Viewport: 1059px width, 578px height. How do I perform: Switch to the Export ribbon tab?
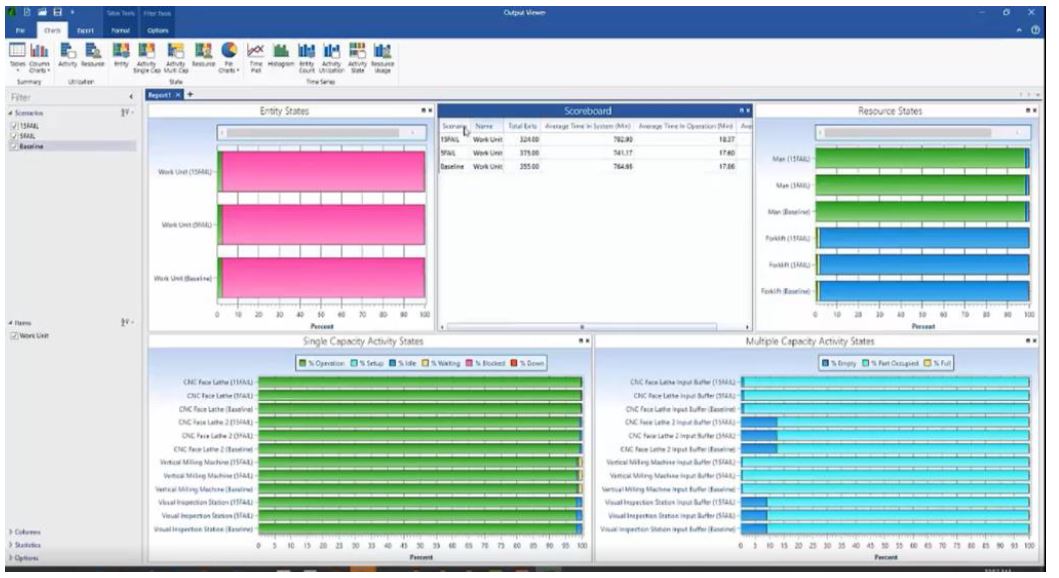[x=86, y=30]
